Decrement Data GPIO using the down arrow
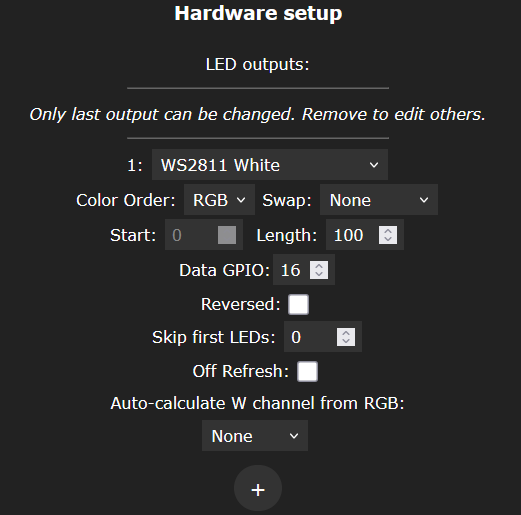Viewport: 521px width, 515px height. (x=319, y=274)
